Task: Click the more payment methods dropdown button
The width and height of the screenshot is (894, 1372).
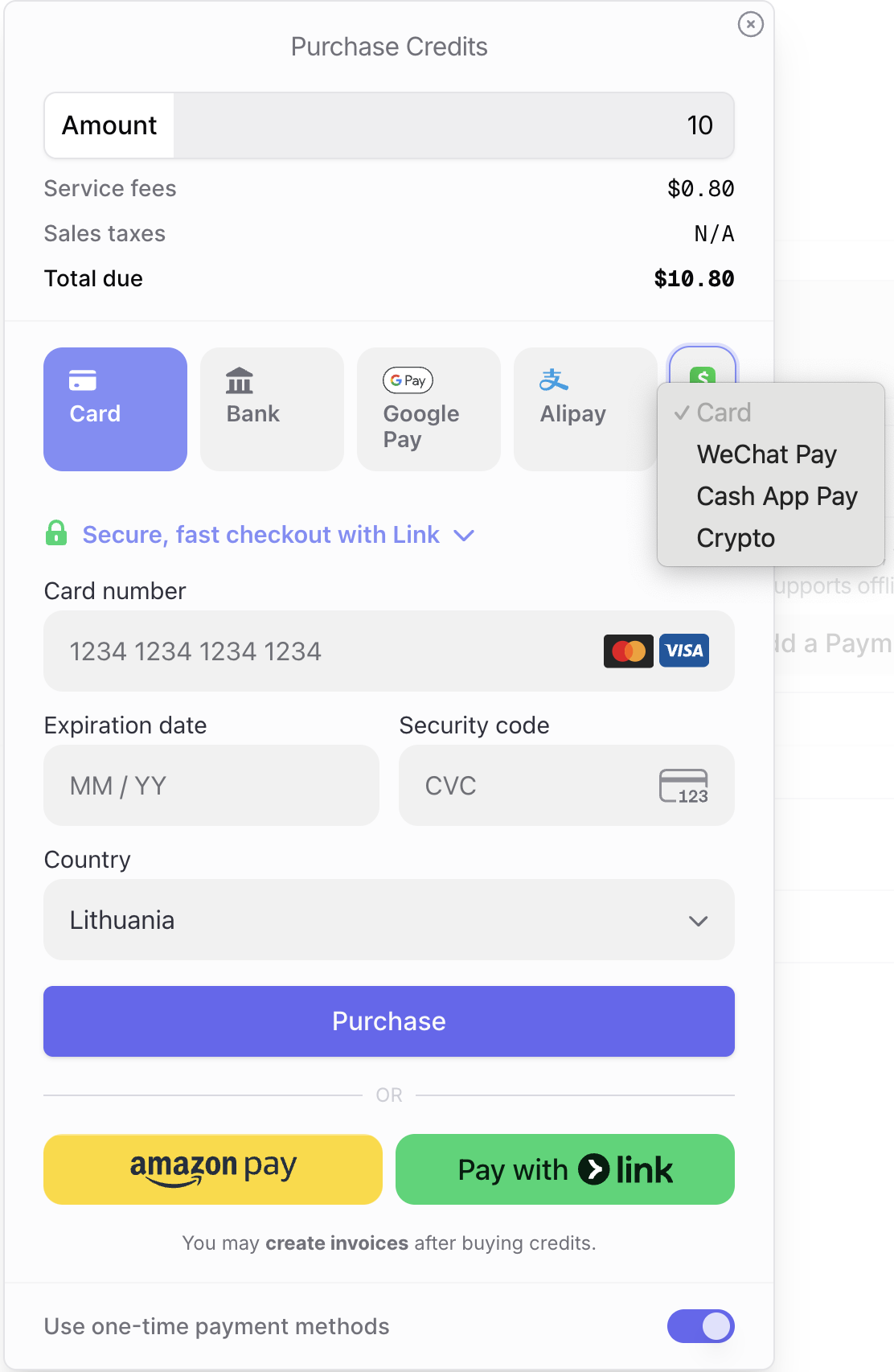Action: tap(703, 366)
